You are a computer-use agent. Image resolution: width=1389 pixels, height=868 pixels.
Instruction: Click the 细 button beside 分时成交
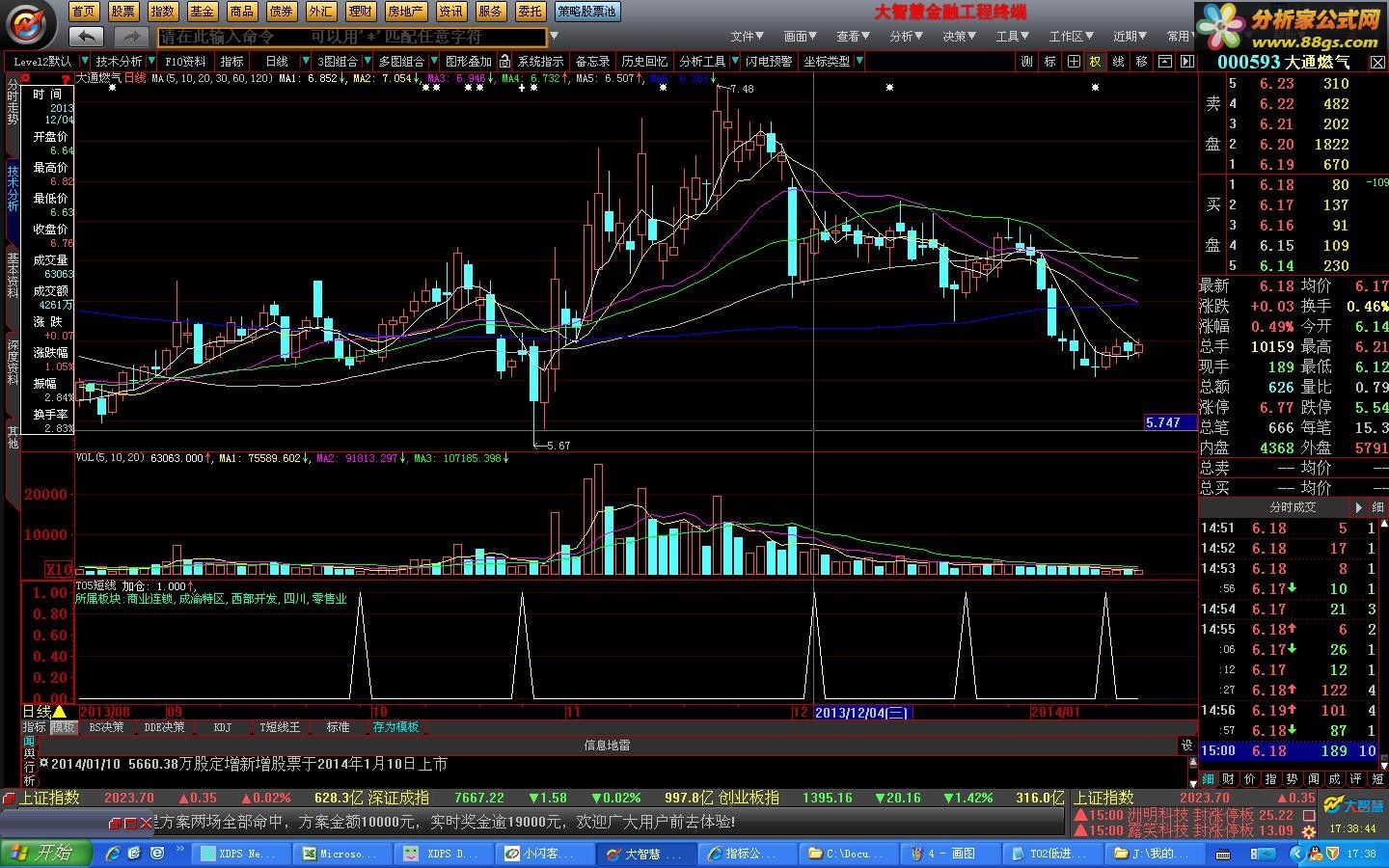point(1377,507)
